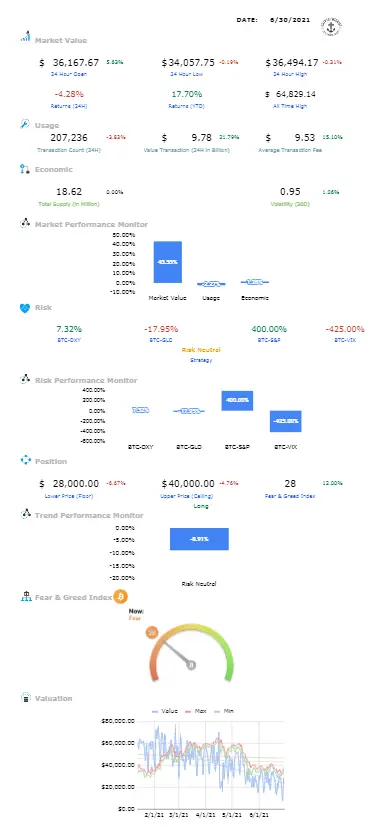Click the 24 Hour Open label
This screenshot has height=834, width=373.
tap(69, 74)
